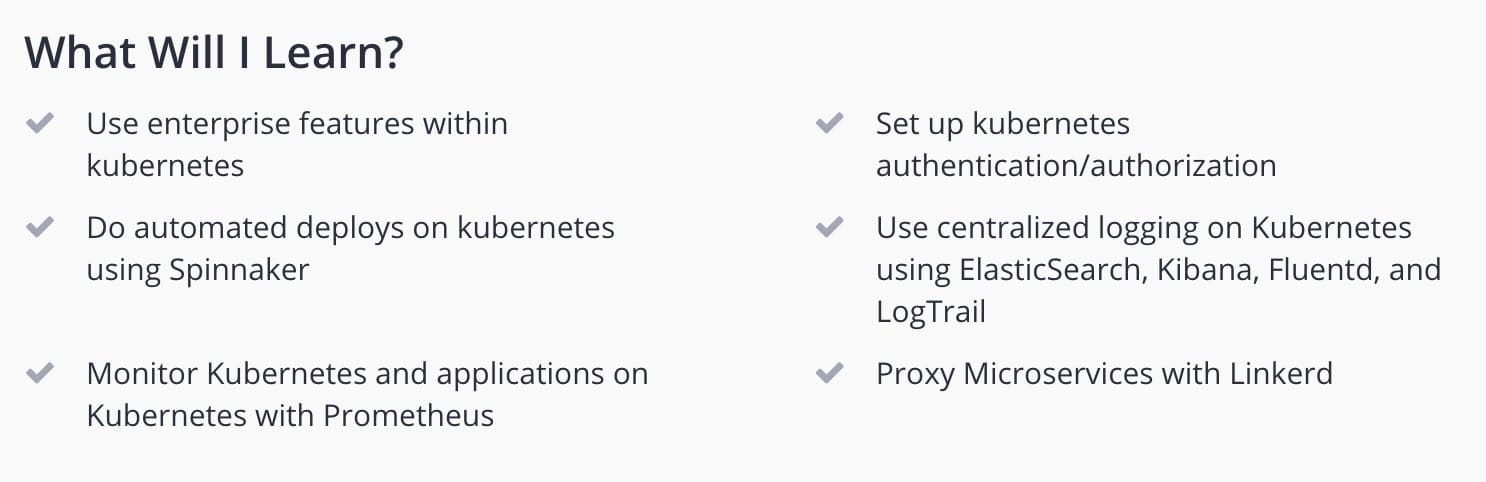The width and height of the screenshot is (1486, 482).
Task: Click 'Use centralized logging on Kubernetes' line
Action: coord(1144,228)
